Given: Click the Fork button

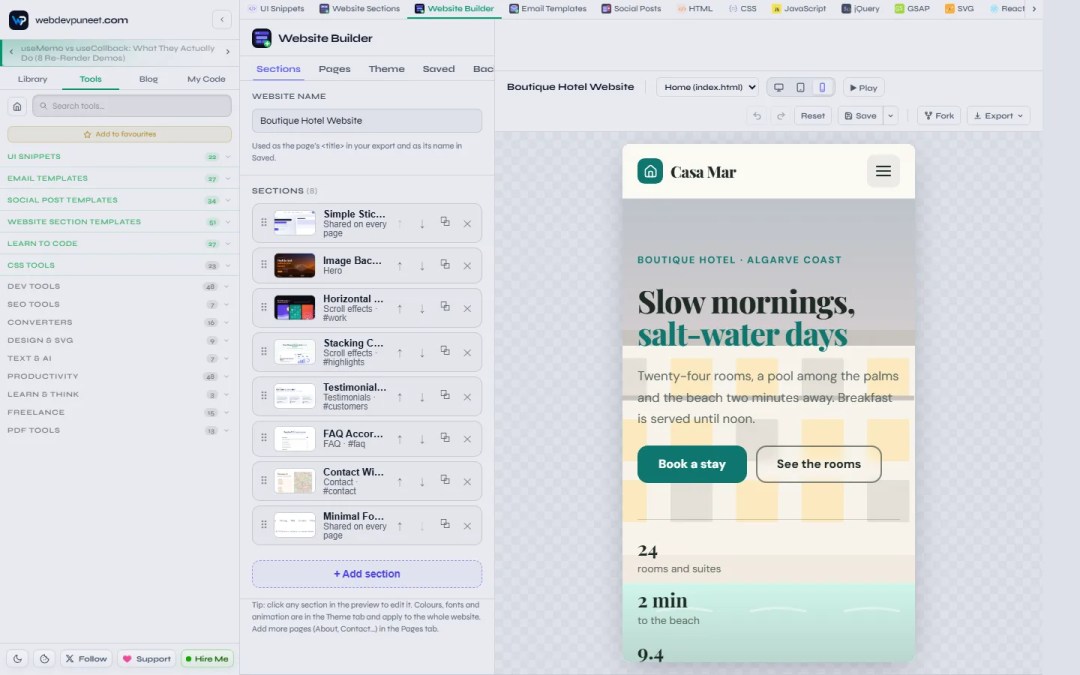Looking at the screenshot, I should coord(939,116).
